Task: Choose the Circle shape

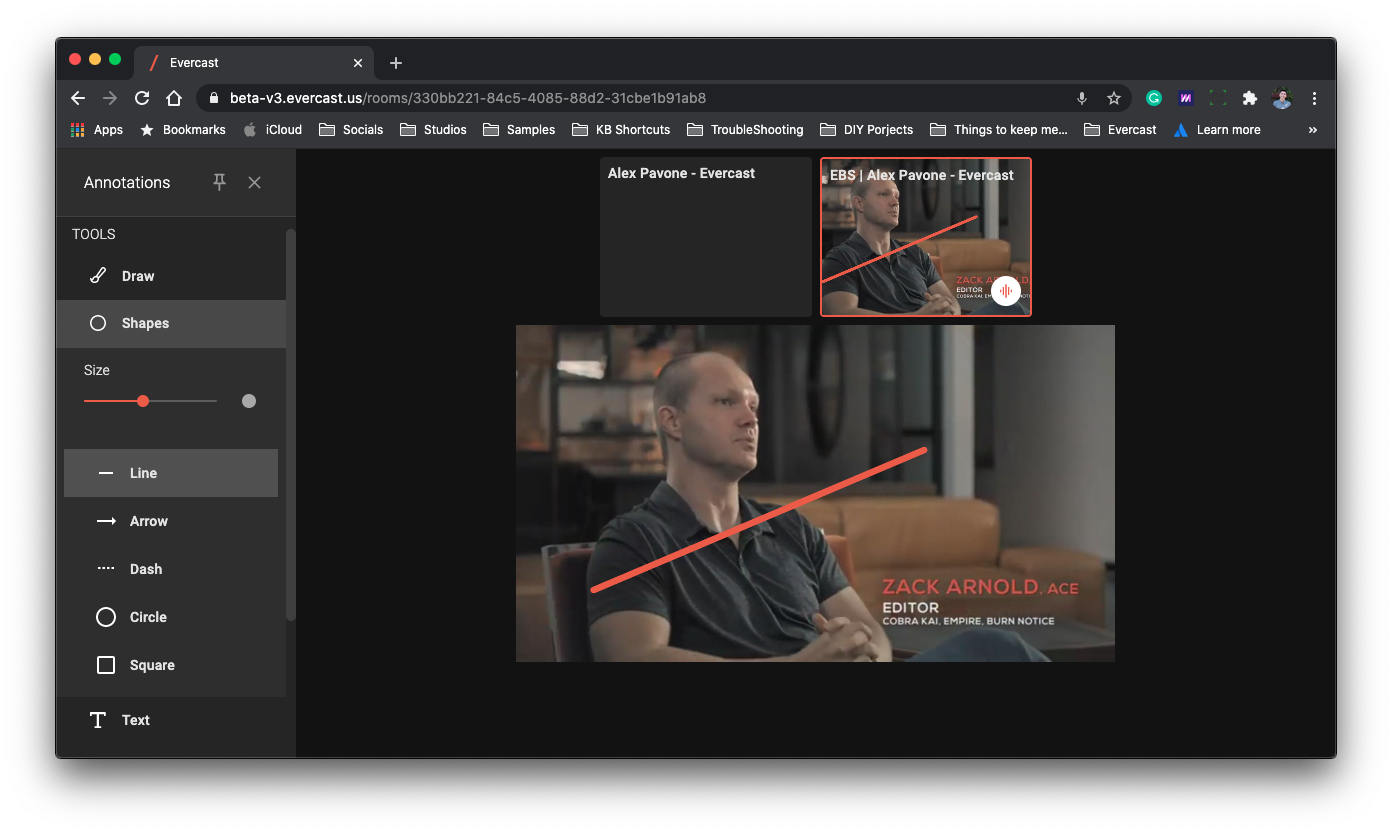Action: [171, 617]
